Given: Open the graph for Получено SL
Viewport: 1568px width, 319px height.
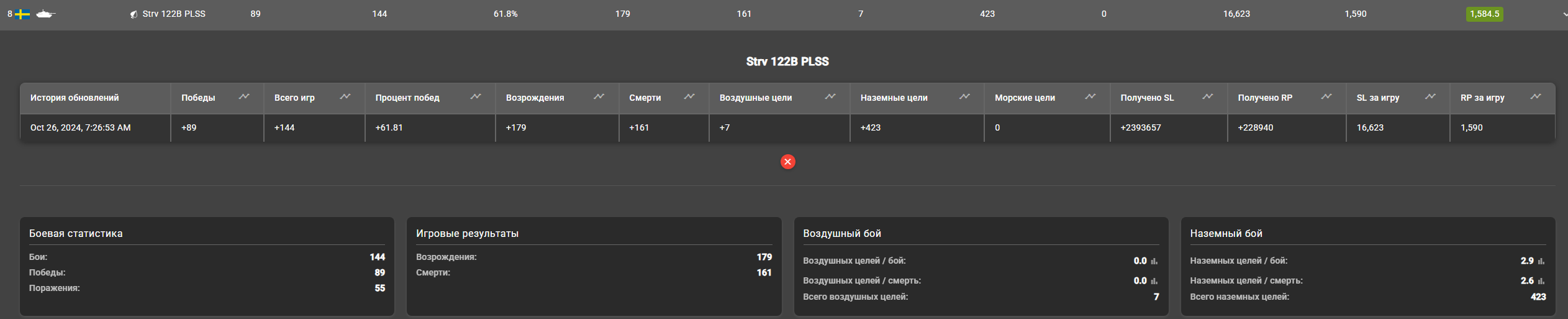Looking at the screenshot, I should tap(1208, 97).
